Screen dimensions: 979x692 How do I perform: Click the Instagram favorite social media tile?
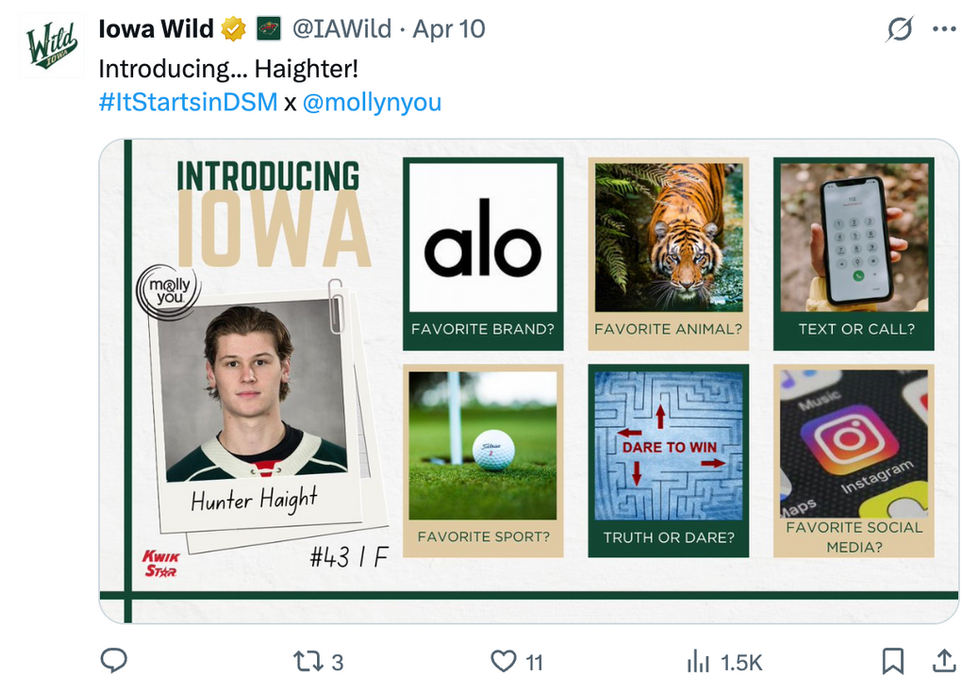(x=853, y=460)
